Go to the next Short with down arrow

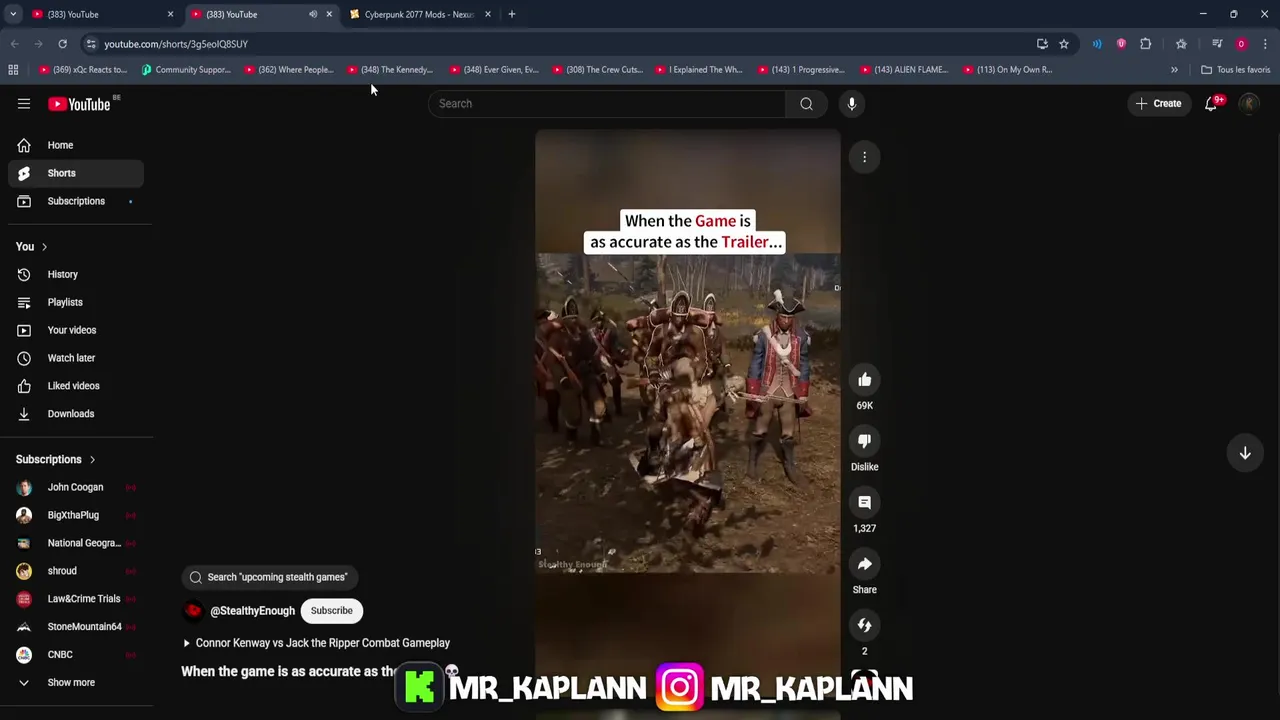[1245, 453]
